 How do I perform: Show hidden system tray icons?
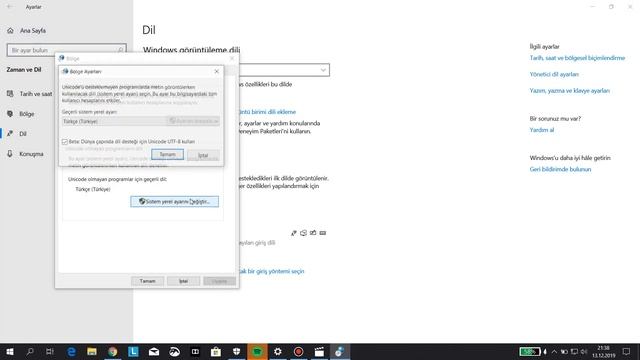coord(554,351)
